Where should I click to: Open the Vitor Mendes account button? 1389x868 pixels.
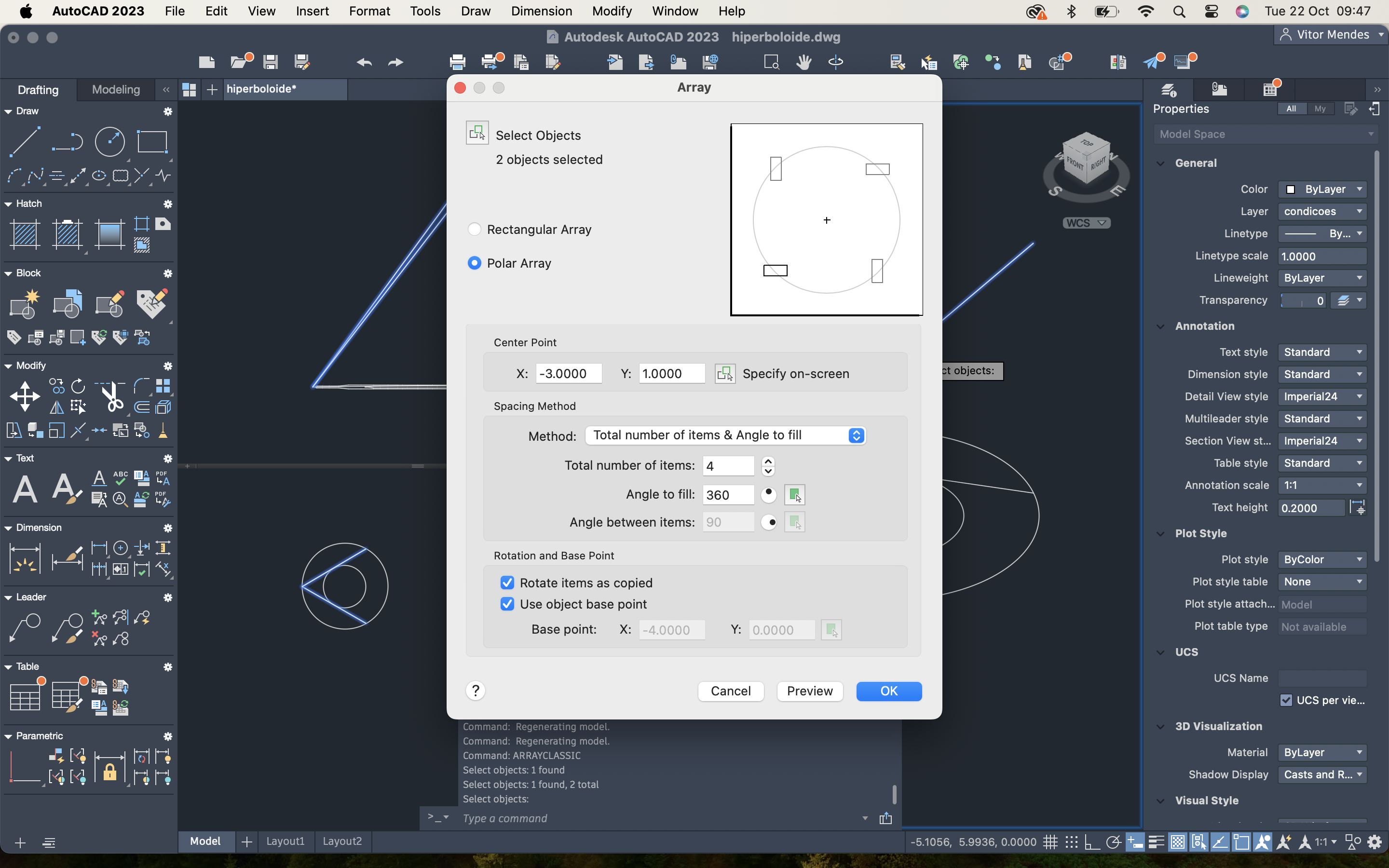coord(1331,34)
